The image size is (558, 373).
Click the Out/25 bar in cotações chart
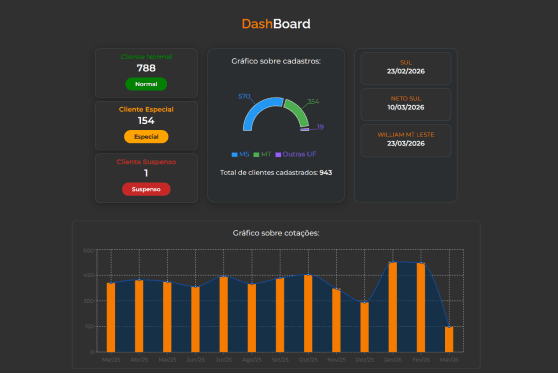tap(308, 314)
